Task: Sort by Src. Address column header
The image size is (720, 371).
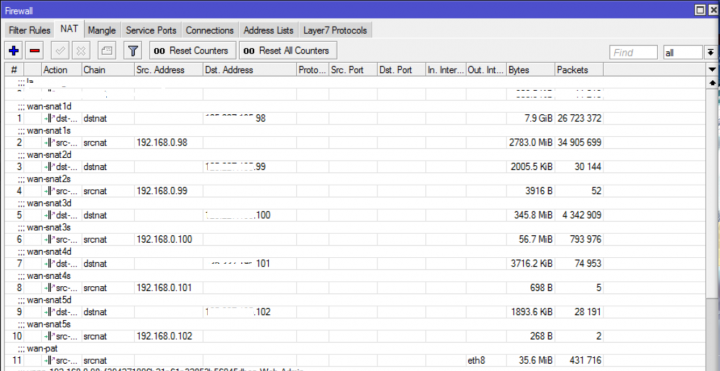Action: 169,70
